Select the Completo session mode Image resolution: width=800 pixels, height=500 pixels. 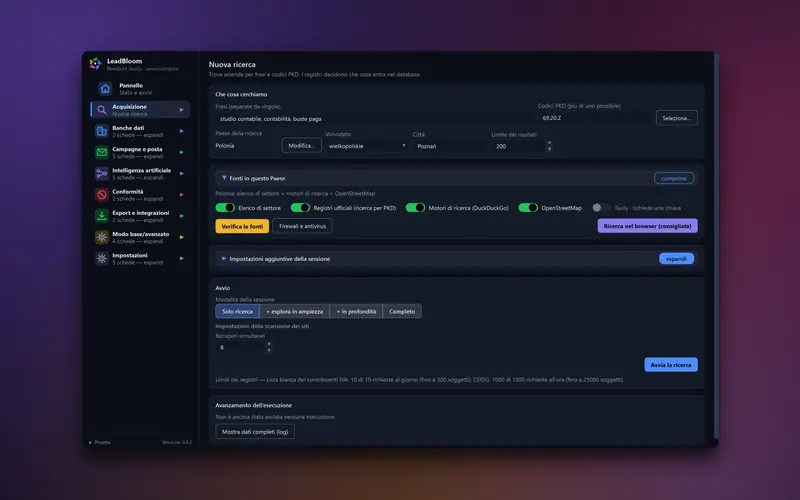pyautogui.click(x=402, y=311)
